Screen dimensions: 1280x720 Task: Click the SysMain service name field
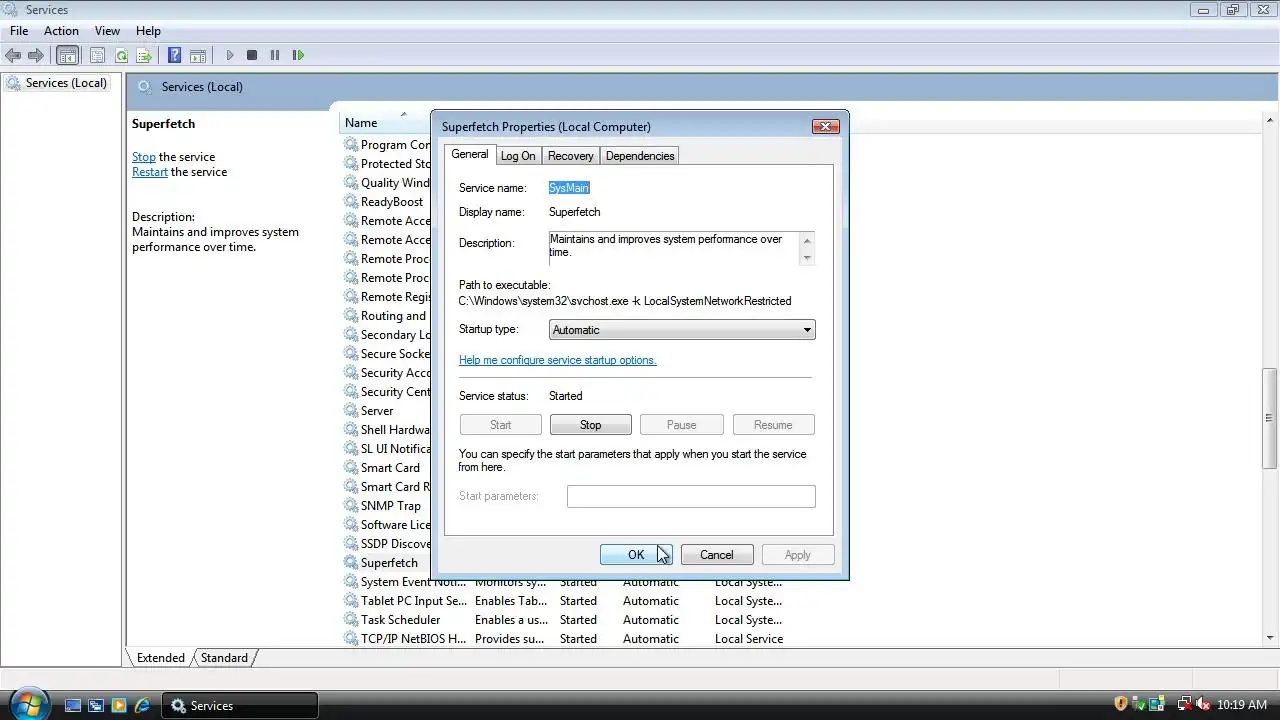click(569, 188)
